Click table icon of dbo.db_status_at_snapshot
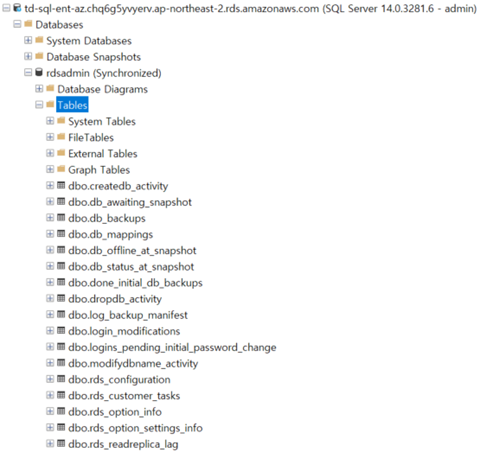480x452 pixels. 61,266
